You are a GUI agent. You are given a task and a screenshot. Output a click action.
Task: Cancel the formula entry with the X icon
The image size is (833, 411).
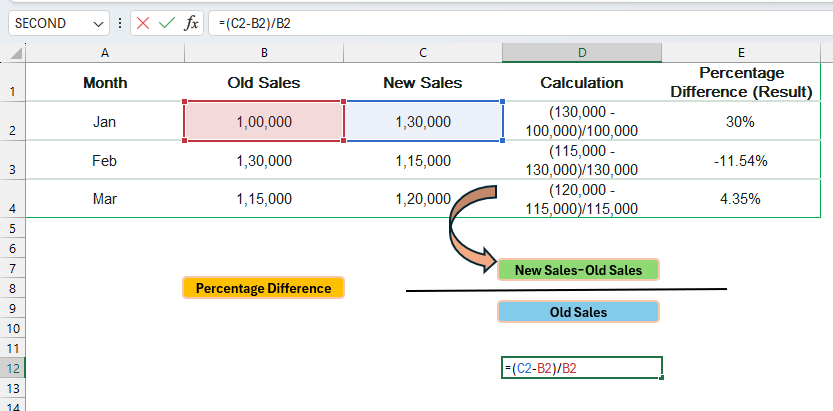[x=142, y=23]
